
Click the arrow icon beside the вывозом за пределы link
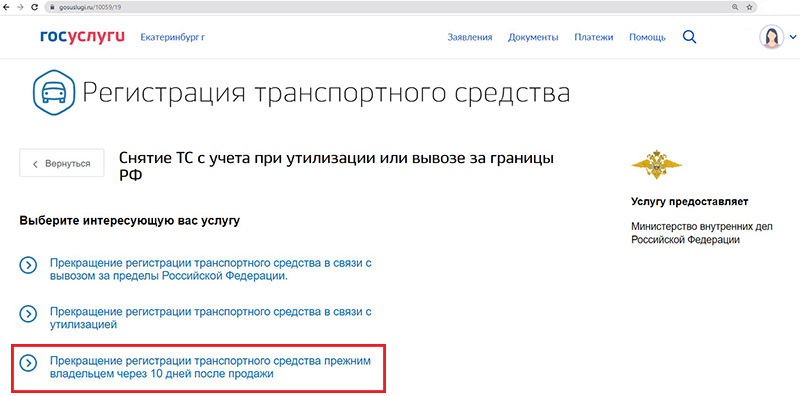pyautogui.click(x=28, y=265)
